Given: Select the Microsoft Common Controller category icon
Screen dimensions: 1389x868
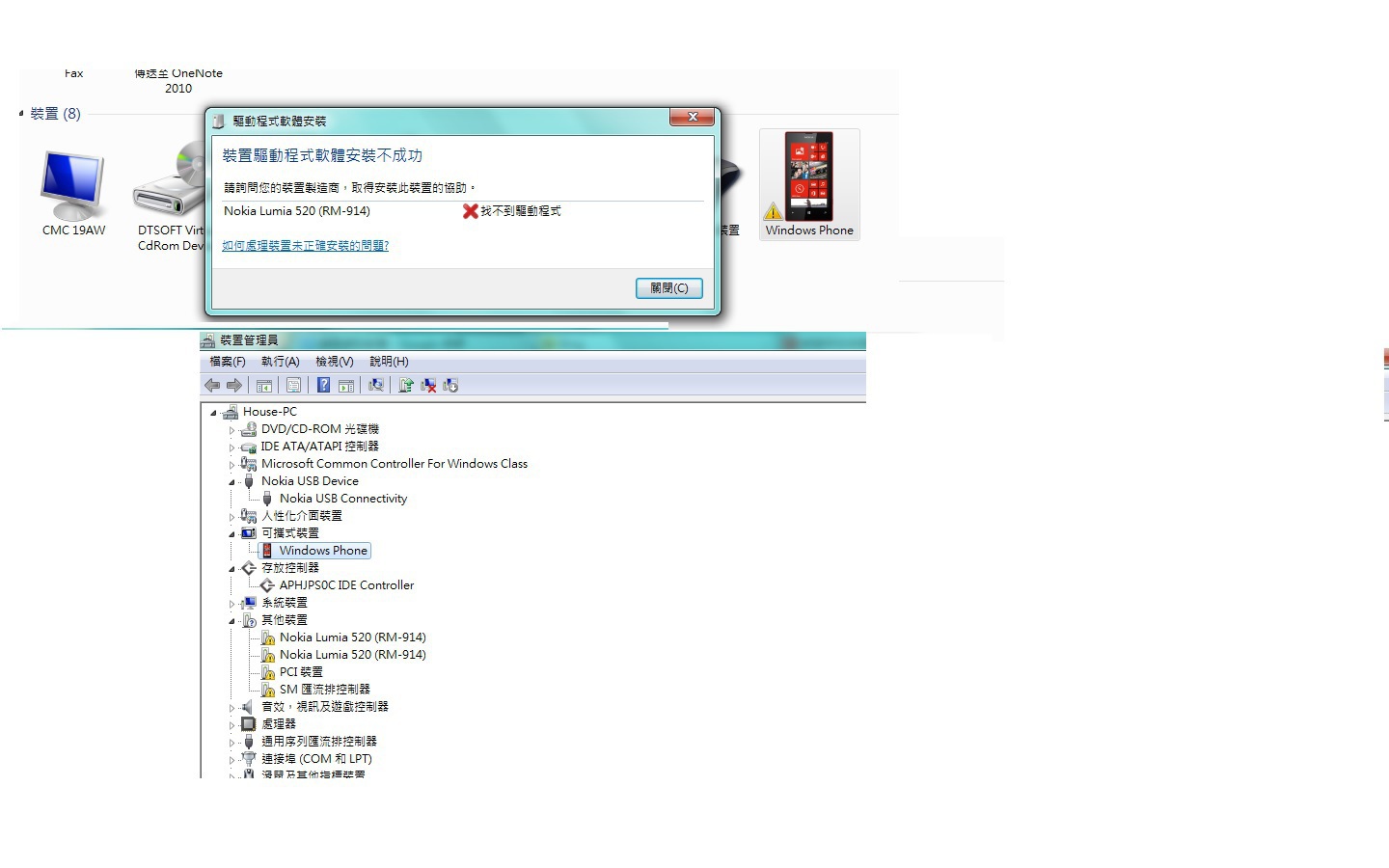Looking at the screenshot, I should pyautogui.click(x=249, y=464).
